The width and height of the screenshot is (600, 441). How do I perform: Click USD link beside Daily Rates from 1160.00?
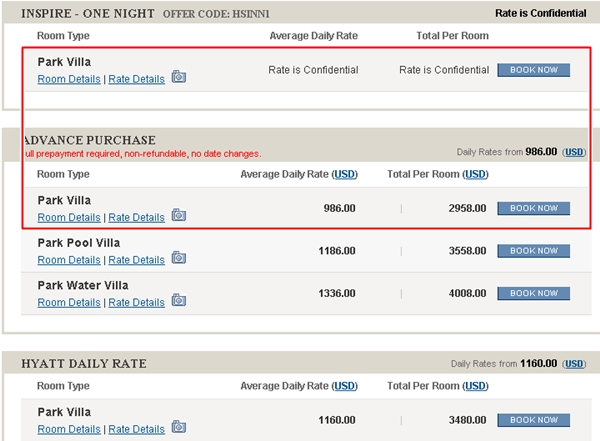pos(574,364)
